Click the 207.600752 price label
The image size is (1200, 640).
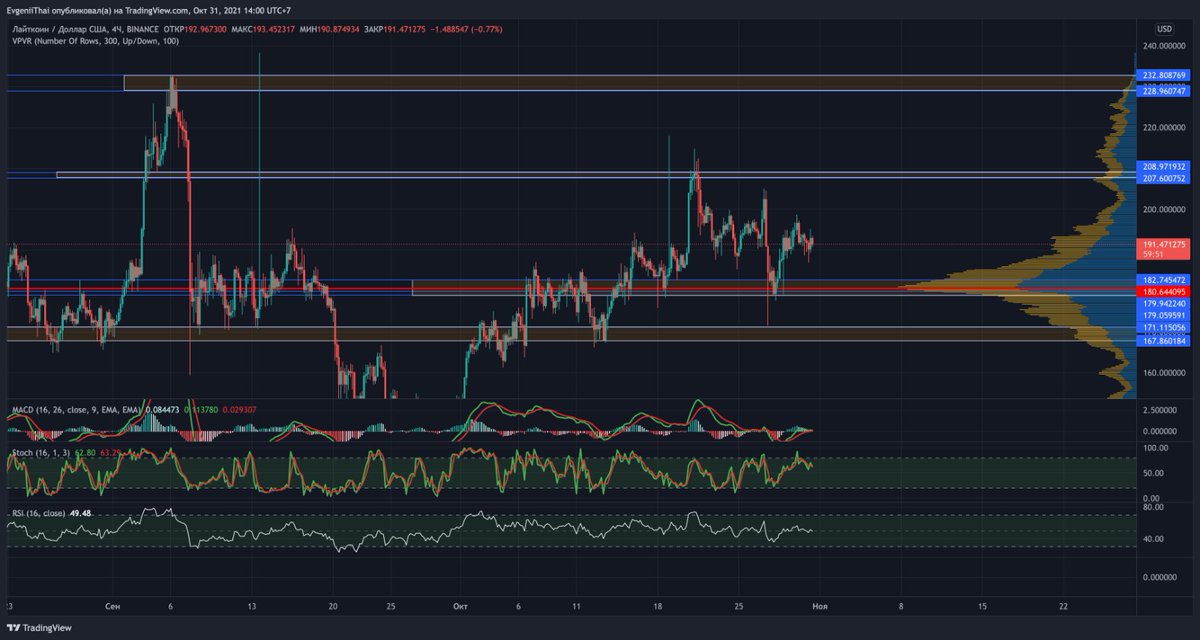pyautogui.click(x=1165, y=178)
